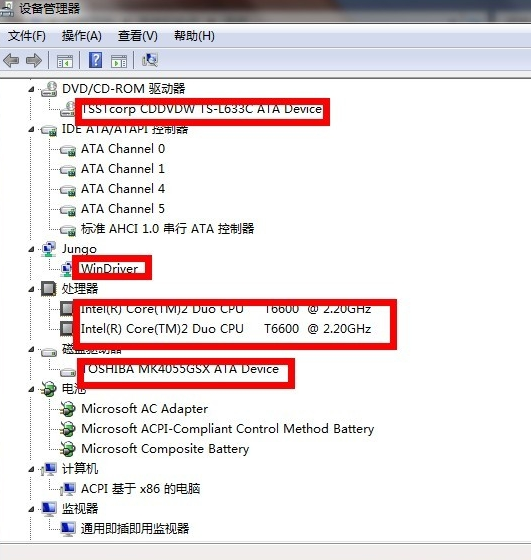
Task: Click the blue Help question-mark icon
Action: [x=95, y=60]
